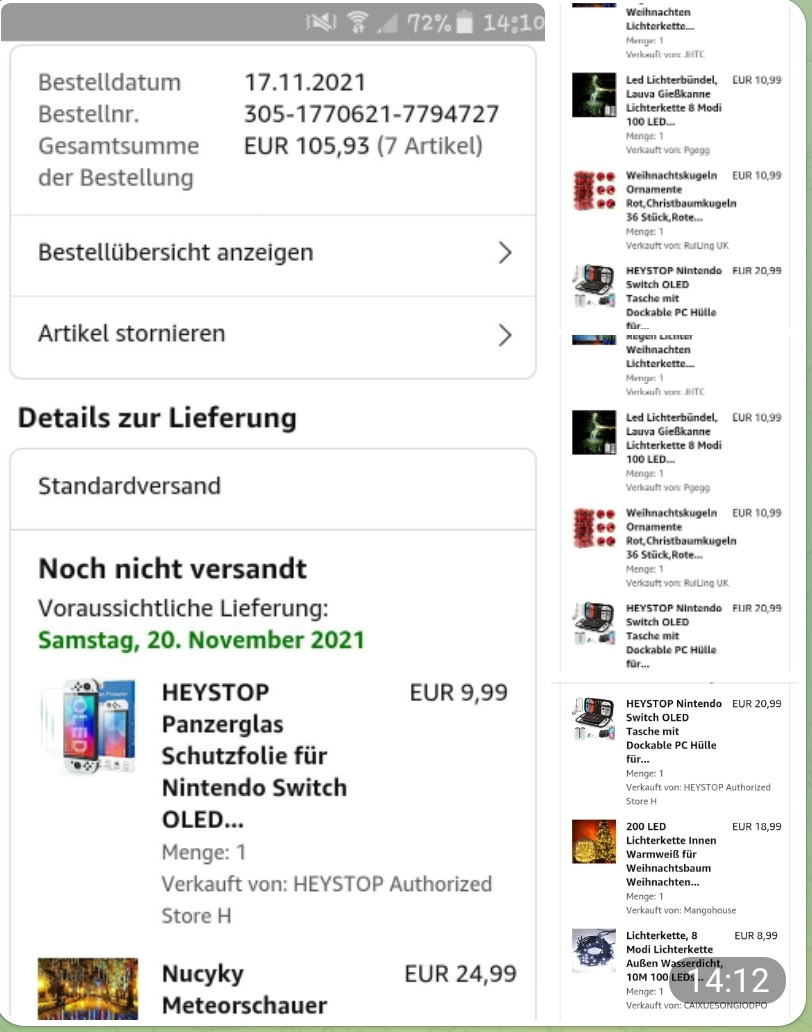This screenshot has width=812, height=1032.
Task: Open the 200 LED Lichterkette product image
Action: pyautogui.click(x=593, y=842)
